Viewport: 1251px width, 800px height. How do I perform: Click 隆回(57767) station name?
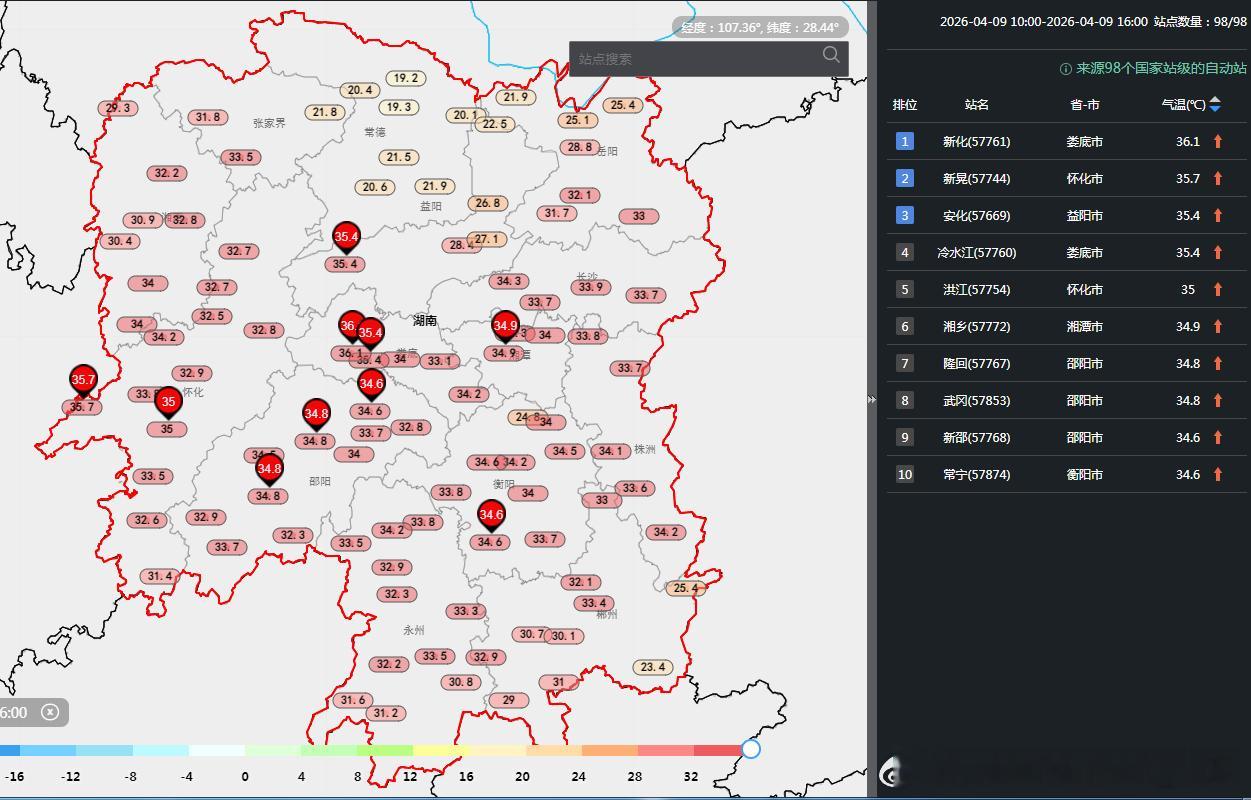coord(977,363)
